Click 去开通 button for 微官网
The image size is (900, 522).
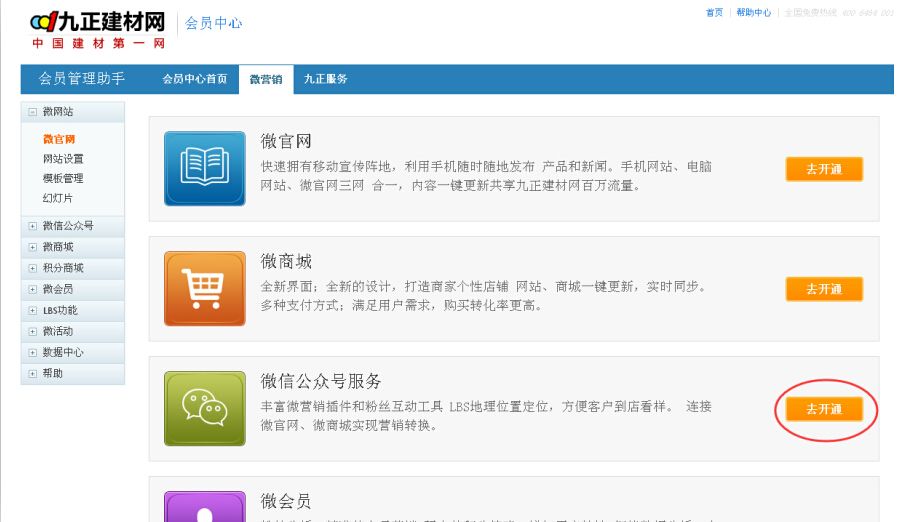tap(824, 169)
